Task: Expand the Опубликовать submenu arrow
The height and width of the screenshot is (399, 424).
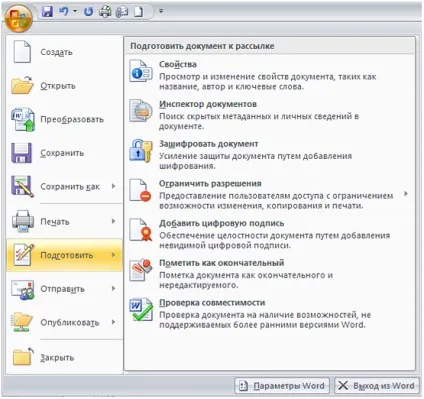Action: [114, 322]
